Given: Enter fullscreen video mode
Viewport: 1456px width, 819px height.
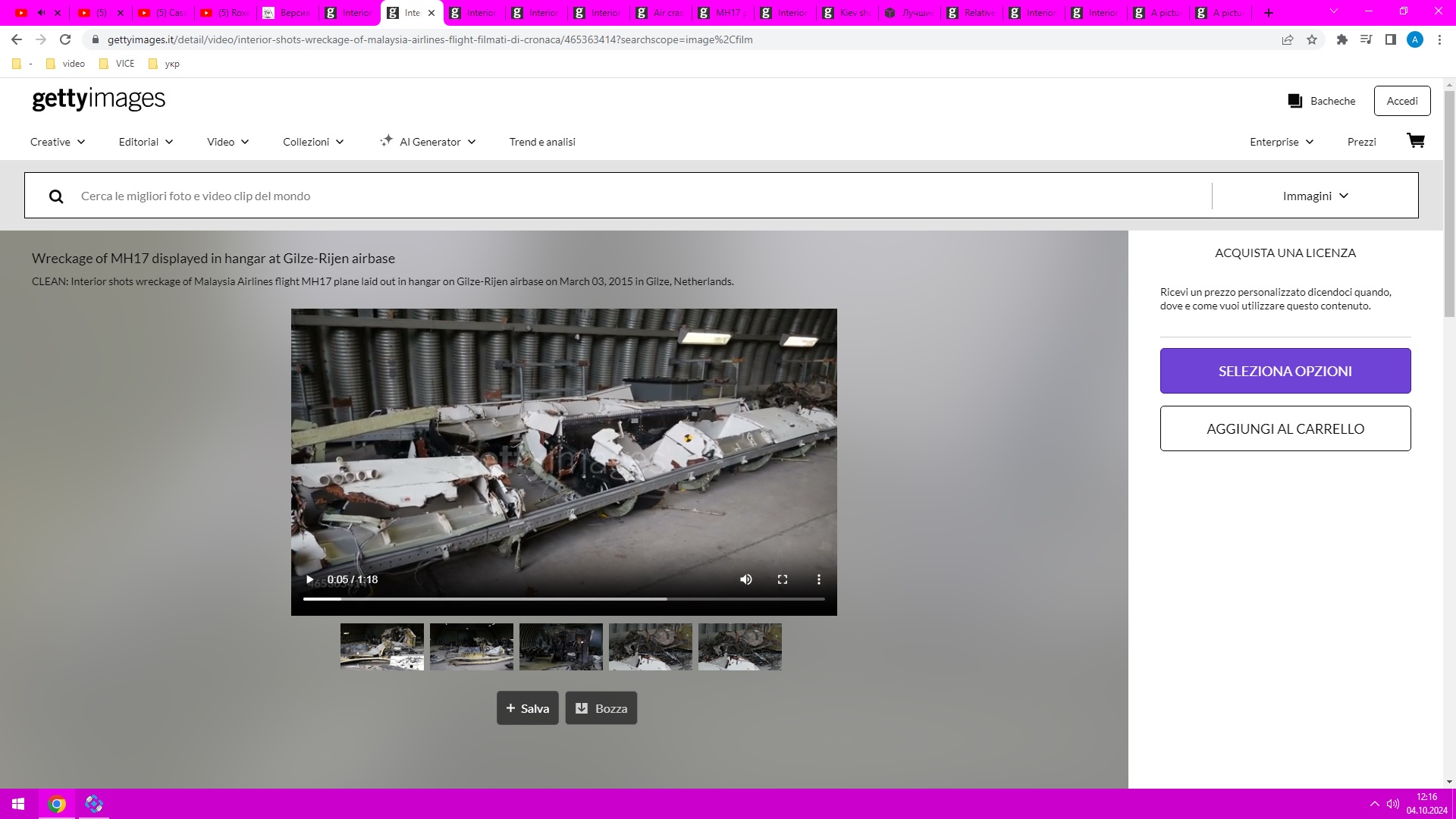Looking at the screenshot, I should coord(783,579).
